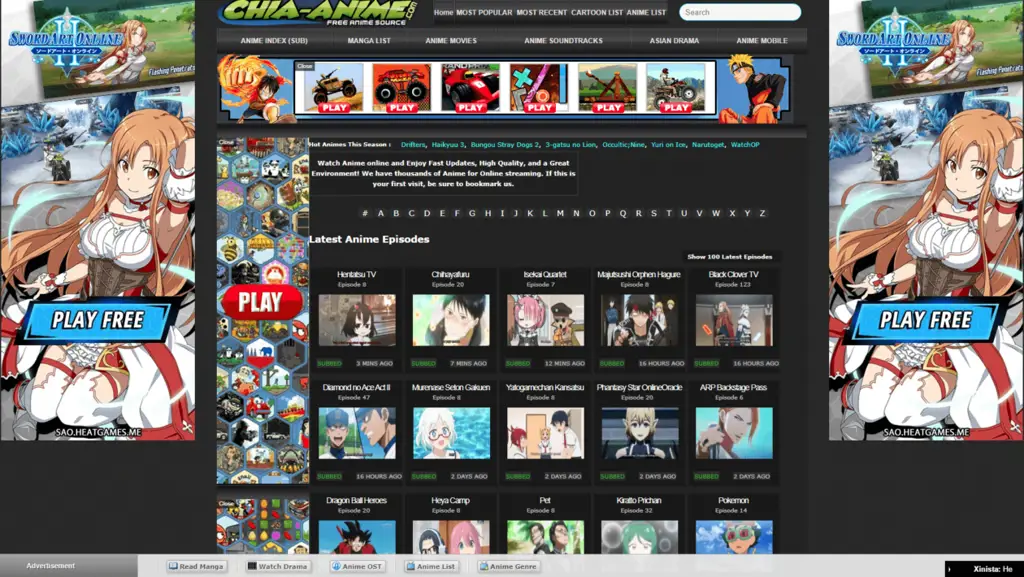Select letter A in alphabet index
Screen dimensions: 1024x577
pos(381,213)
